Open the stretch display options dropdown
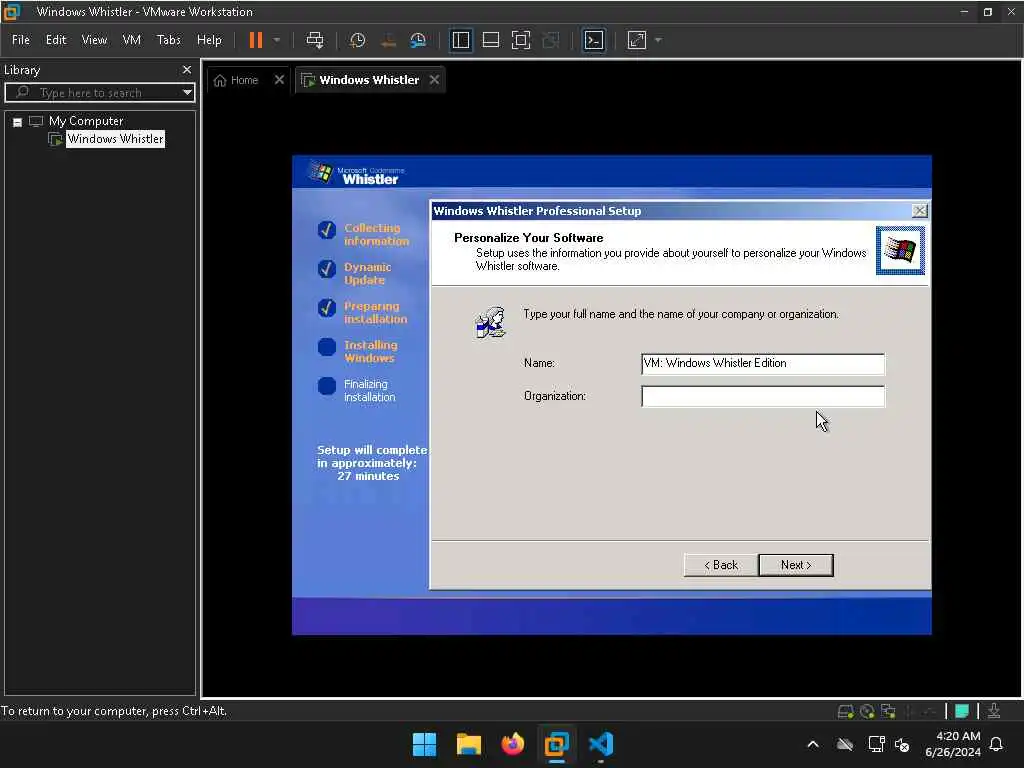Viewport: 1024px width, 768px height. tap(658, 40)
